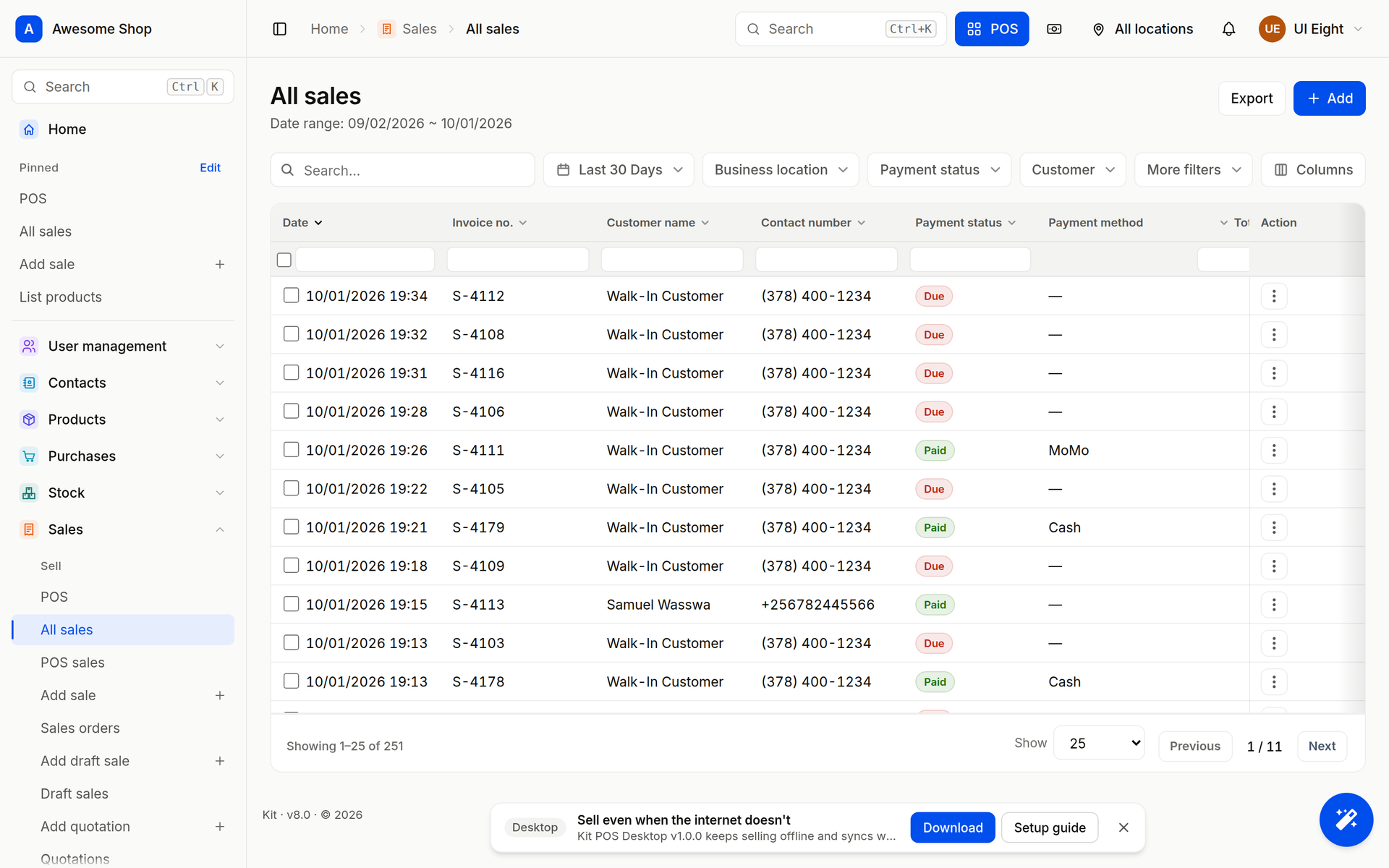
Task: Open Sales orders in sidebar
Action: [x=80, y=728]
